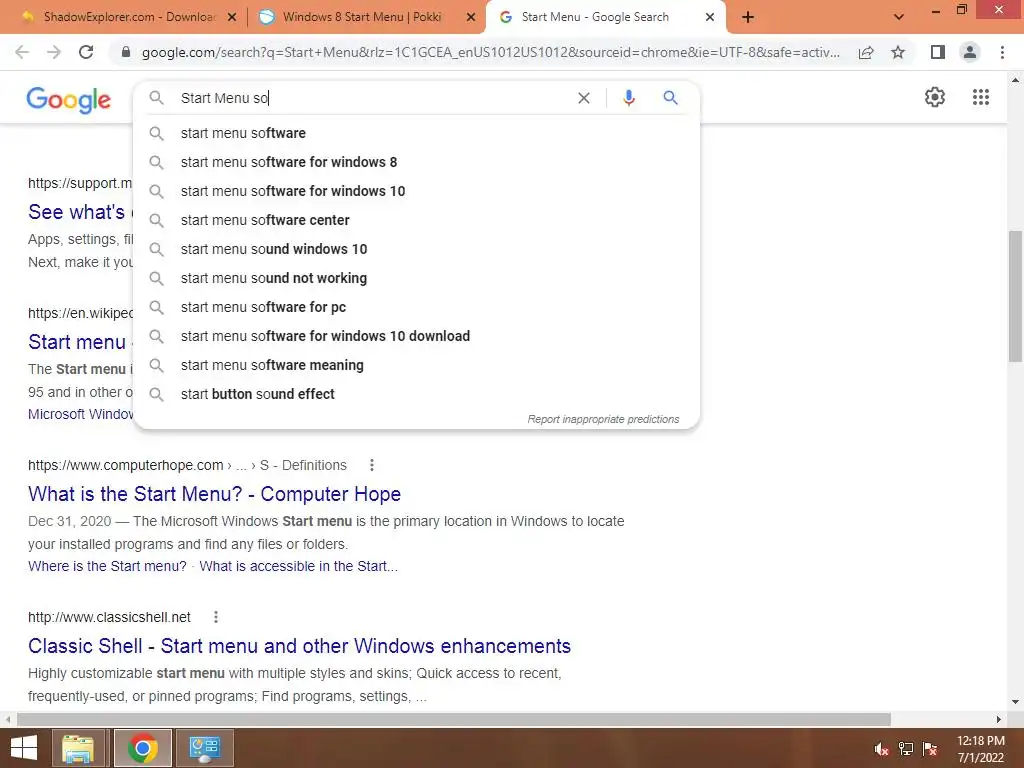Close the ShadowExplorer tab
Image resolution: width=1024 pixels, height=768 pixels.
coord(231,18)
